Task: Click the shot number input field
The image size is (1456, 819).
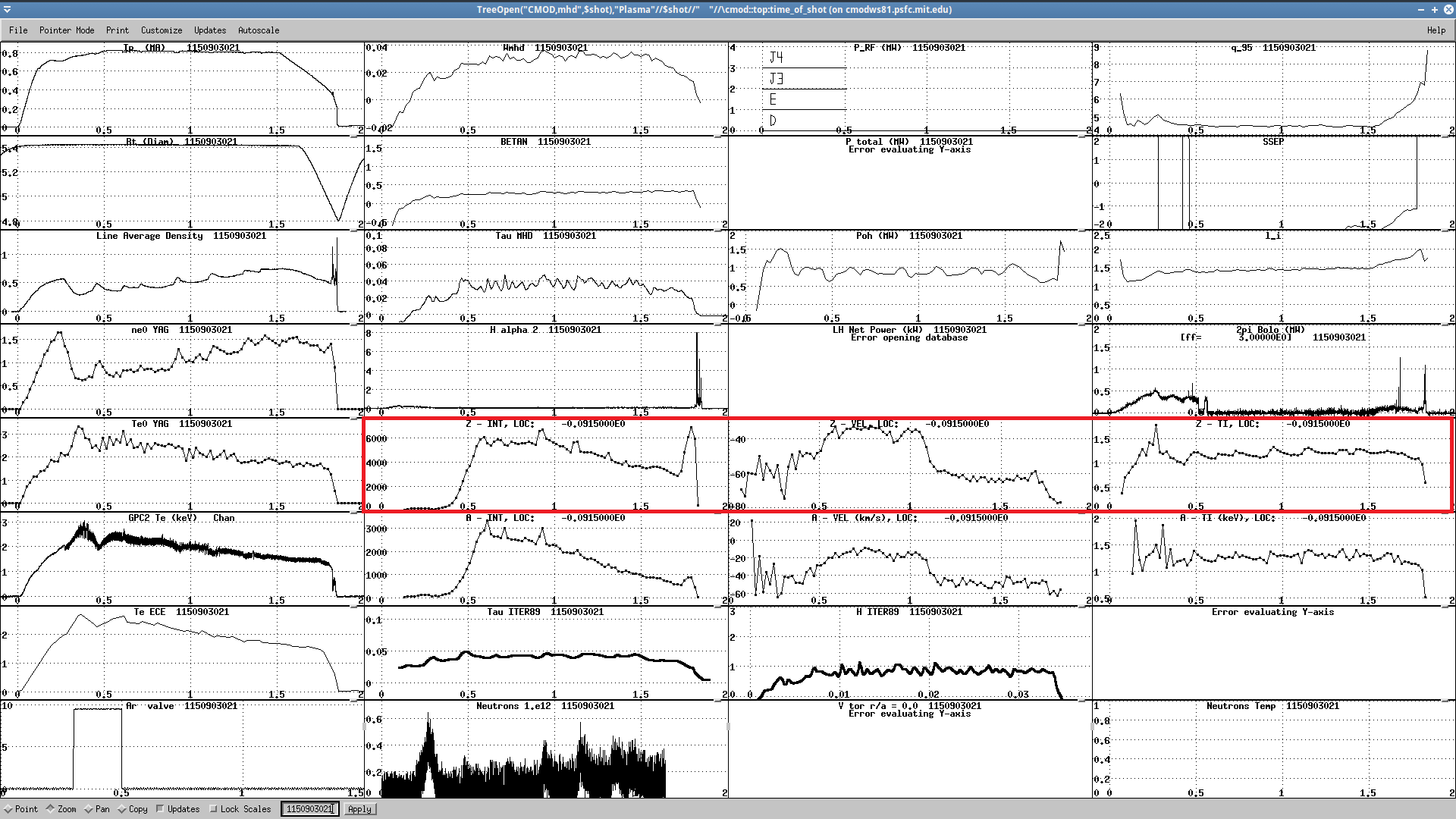Action: pyautogui.click(x=309, y=809)
